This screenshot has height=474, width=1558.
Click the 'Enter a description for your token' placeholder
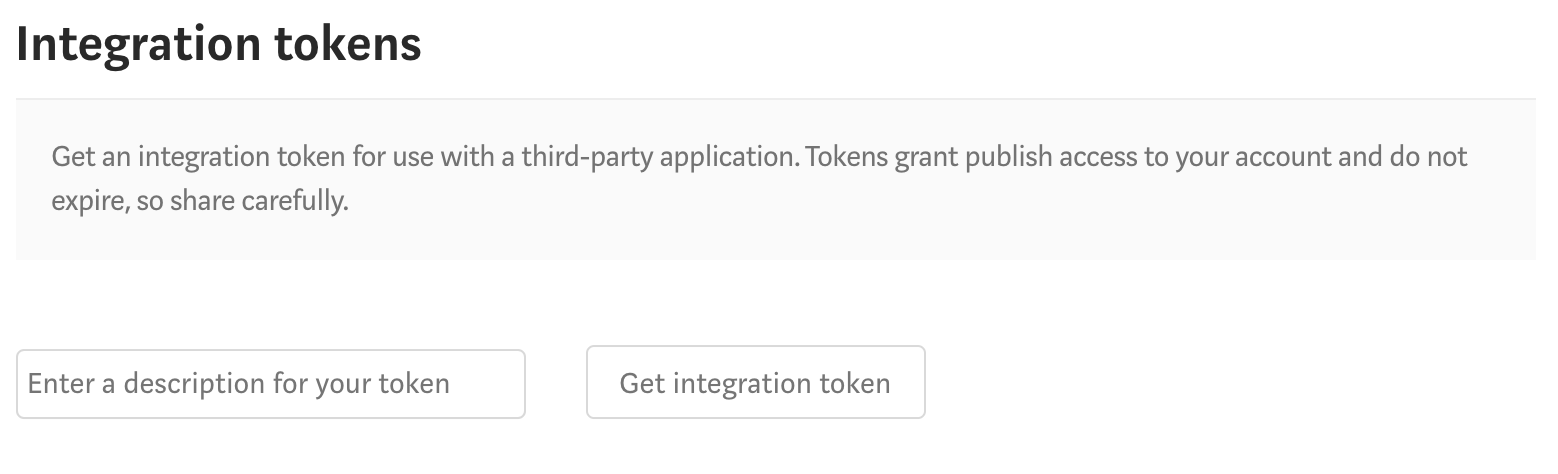[x=239, y=384]
